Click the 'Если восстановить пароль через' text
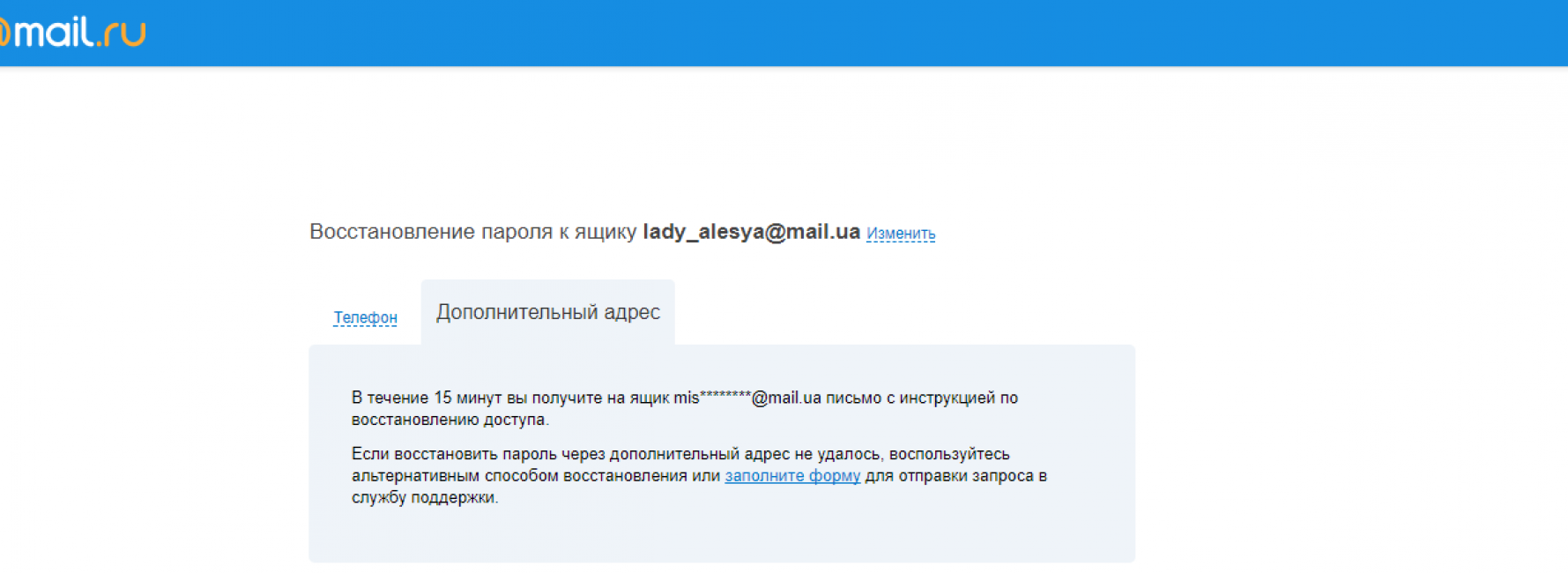Viewport: 1568px width, 573px height. pyautogui.click(x=478, y=454)
